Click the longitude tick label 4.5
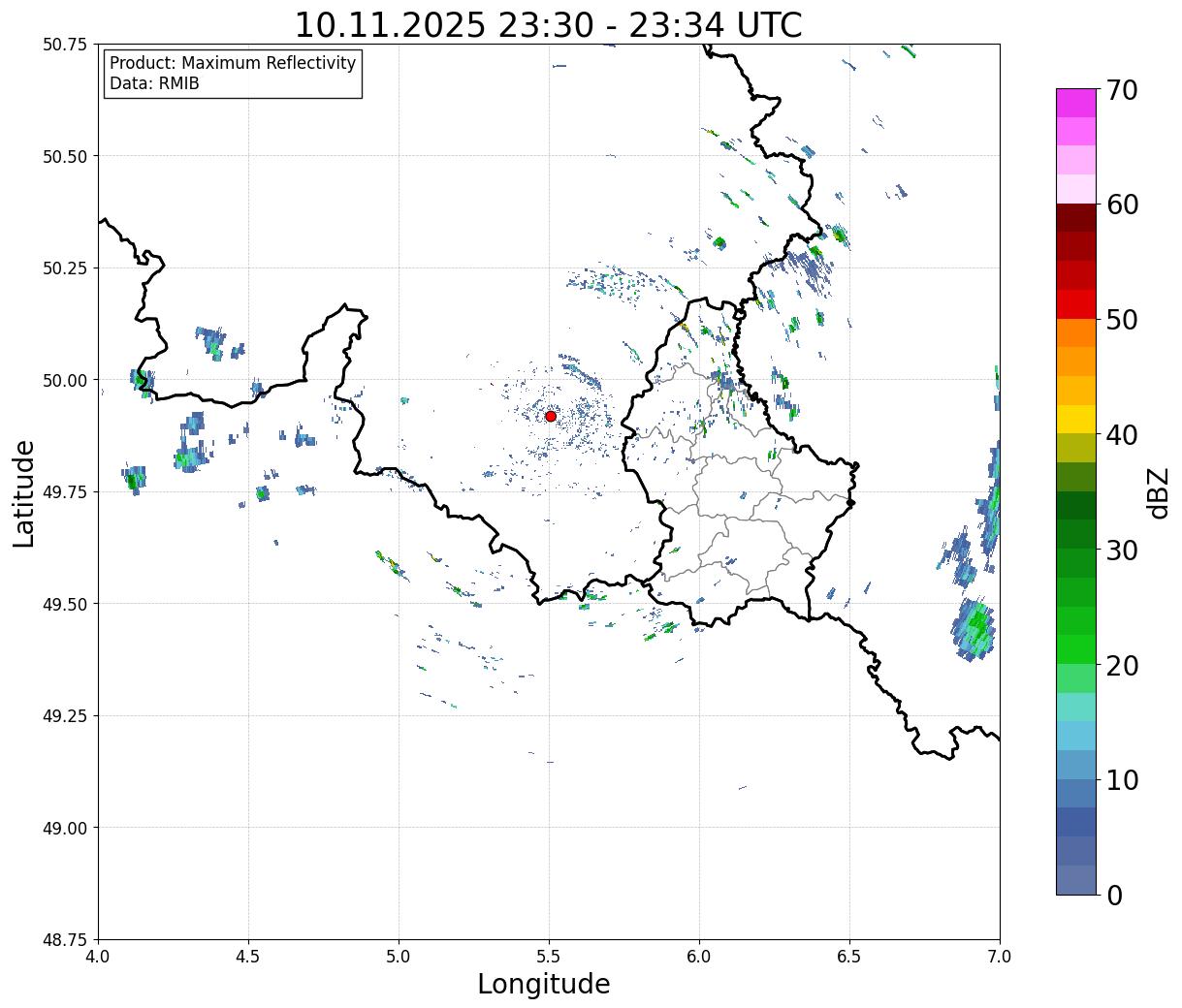The image size is (1182, 1008). tap(248, 957)
